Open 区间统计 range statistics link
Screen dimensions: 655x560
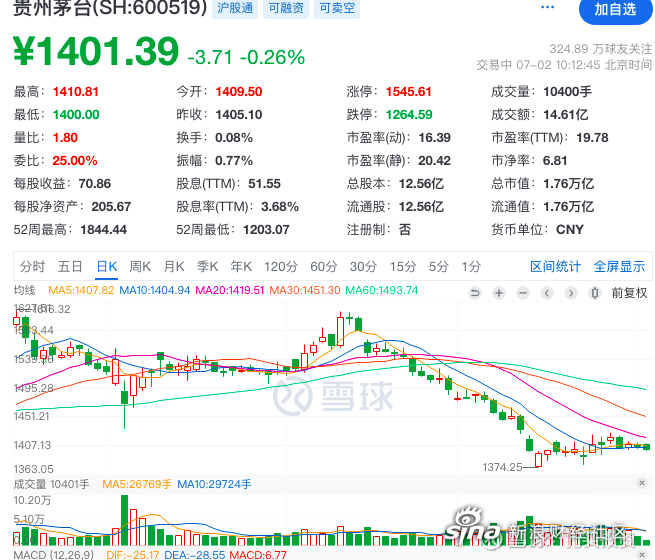[x=556, y=266]
